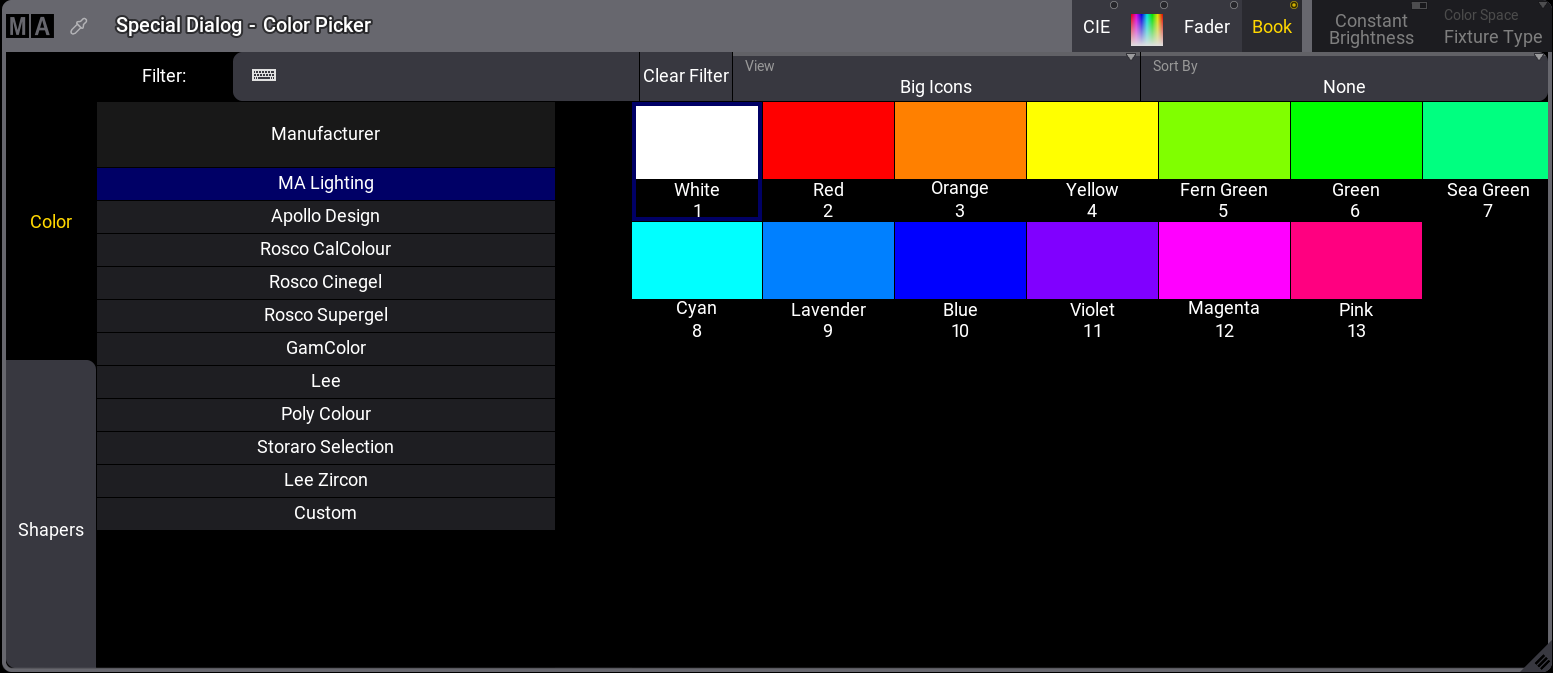Select Lee Zircon in manufacturer list
This screenshot has width=1553, height=673.
point(326,480)
